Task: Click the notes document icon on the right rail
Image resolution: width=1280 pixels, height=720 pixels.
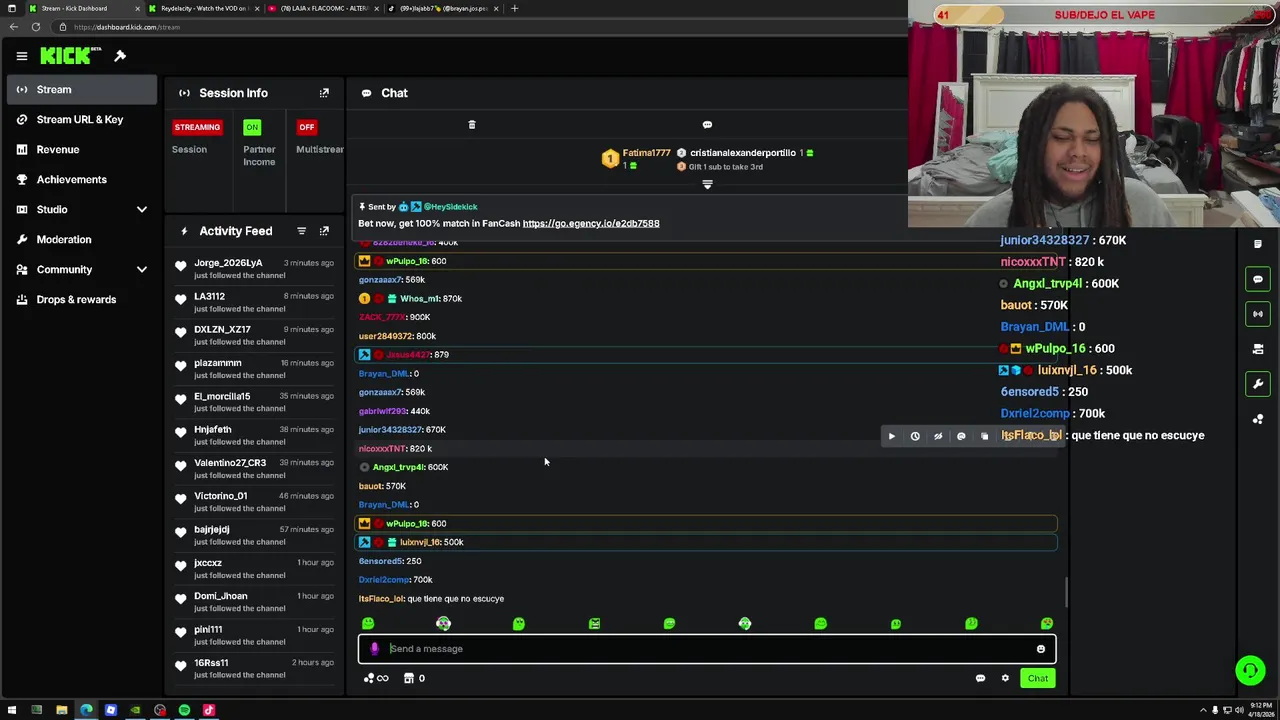Action: coord(1258,244)
